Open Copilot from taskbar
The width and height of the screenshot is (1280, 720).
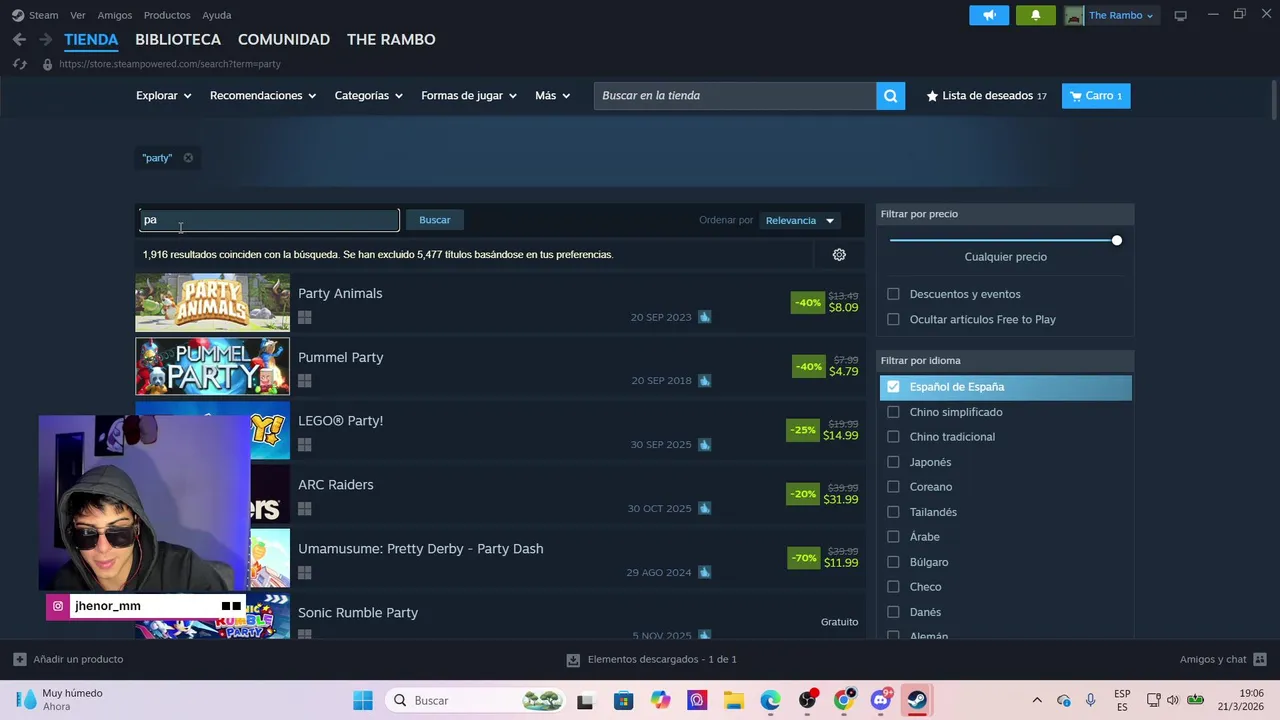click(x=660, y=700)
